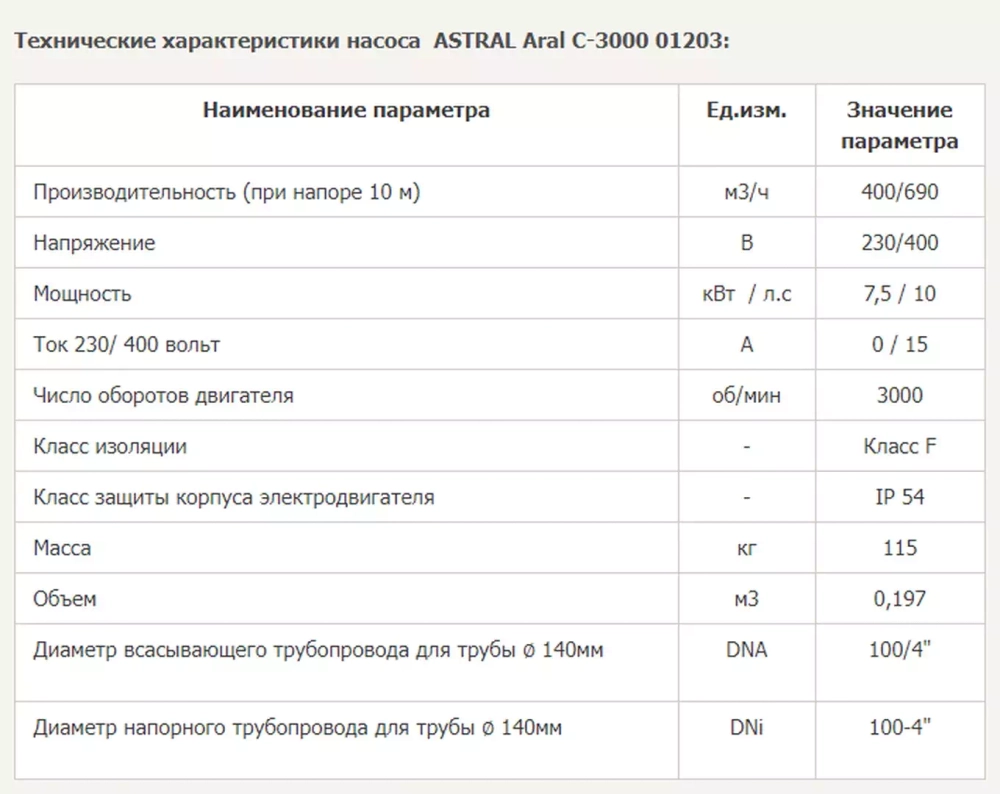Click the value '100-4"'
The height and width of the screenshot is (794, 1000).
[x=899, y=727]
